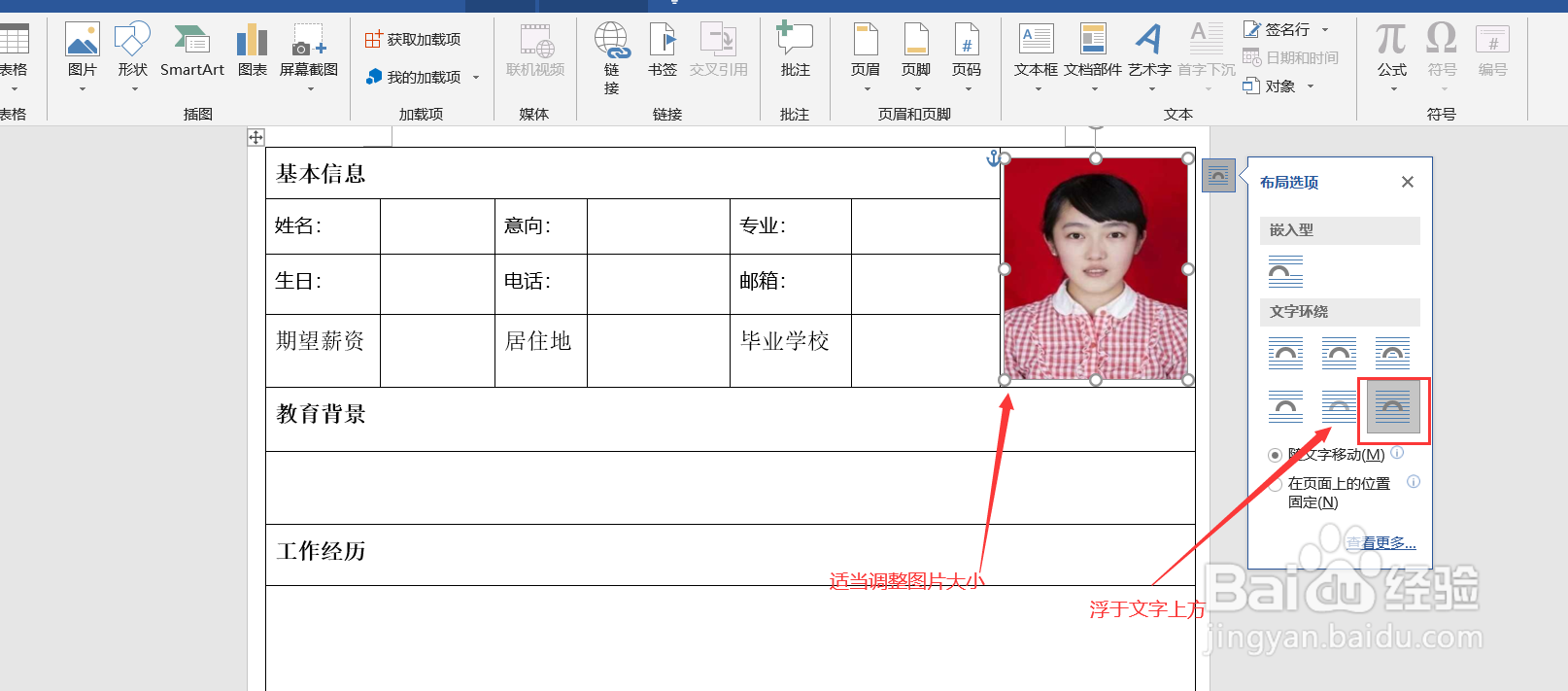Viewport: 1568px width, 691px height.
Task: Click the 毕业学校 table cell
Action: click(791, 351)
